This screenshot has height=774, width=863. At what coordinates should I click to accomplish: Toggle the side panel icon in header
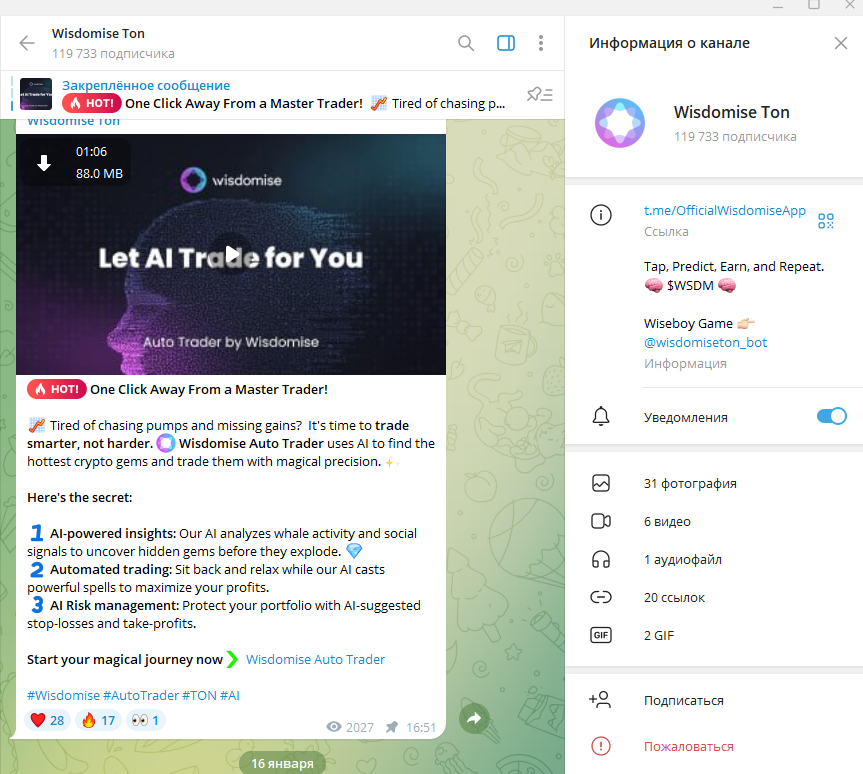click(506, 43)
